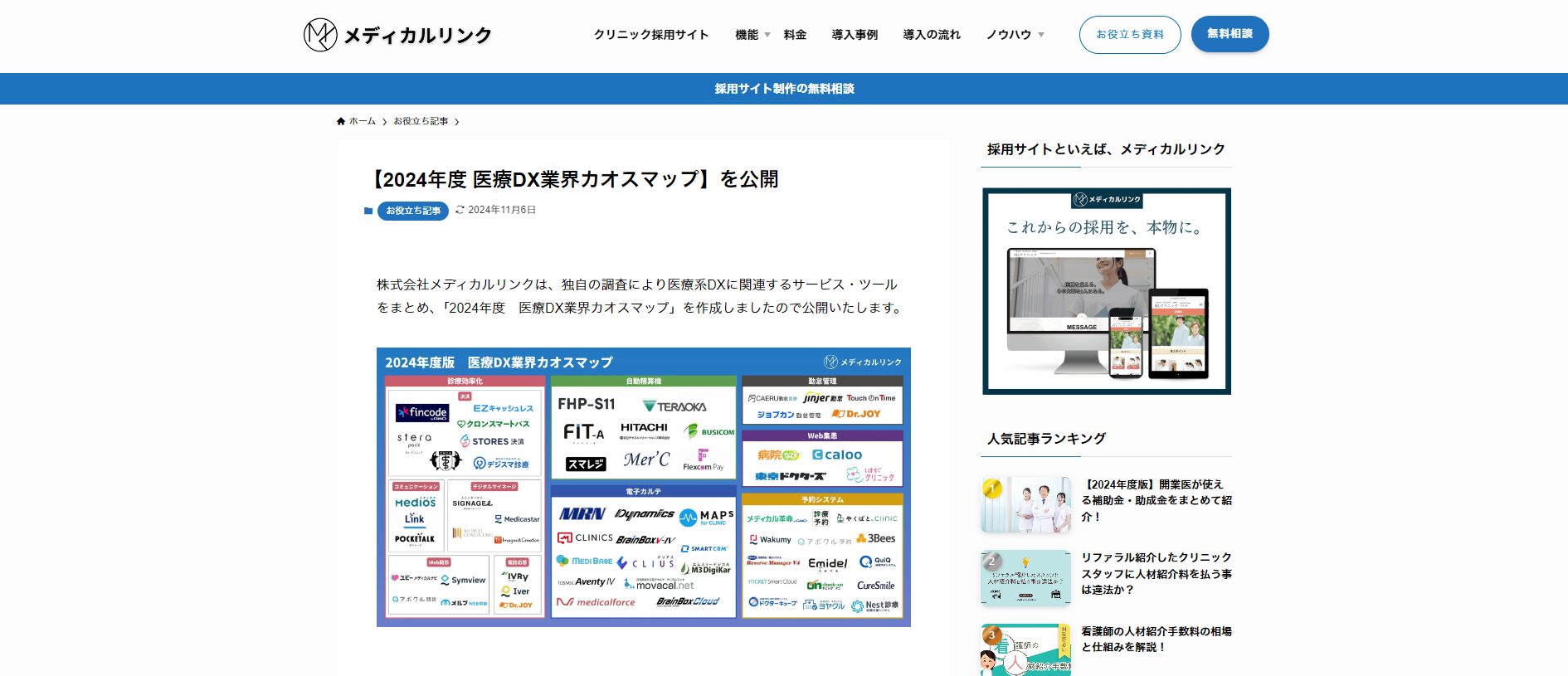This screenshot has height=676, width=1568.
Task: Click the Medical Link logo in header
Action: (x=397, y=35)
